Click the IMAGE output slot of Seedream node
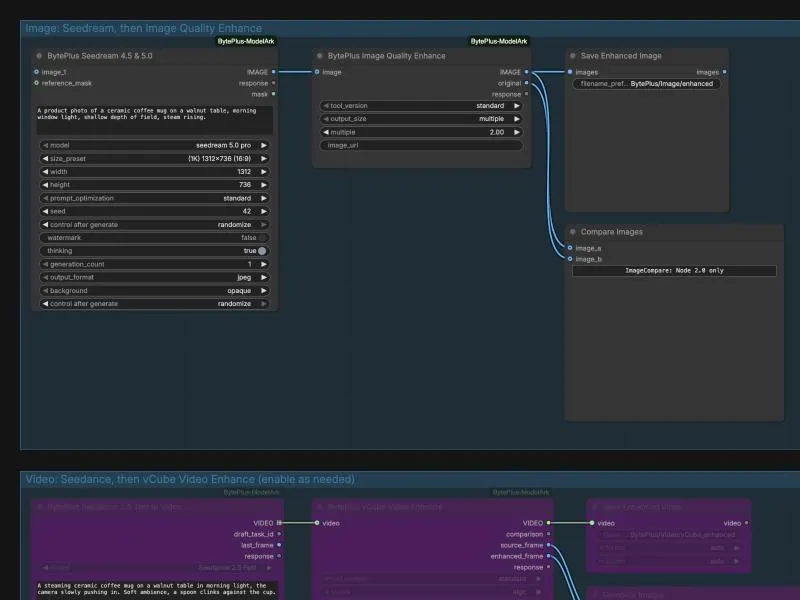 273,72
